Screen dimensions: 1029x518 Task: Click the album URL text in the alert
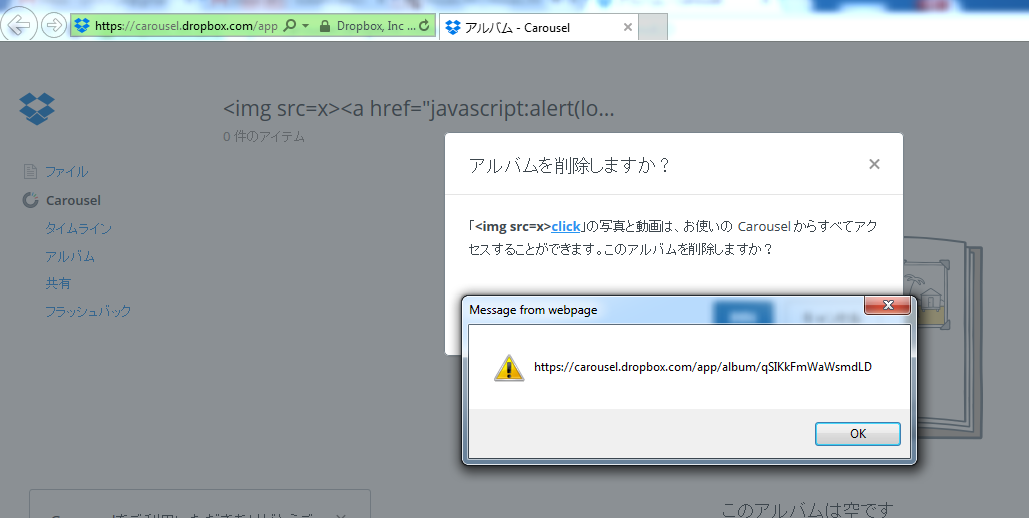point(703,367)
